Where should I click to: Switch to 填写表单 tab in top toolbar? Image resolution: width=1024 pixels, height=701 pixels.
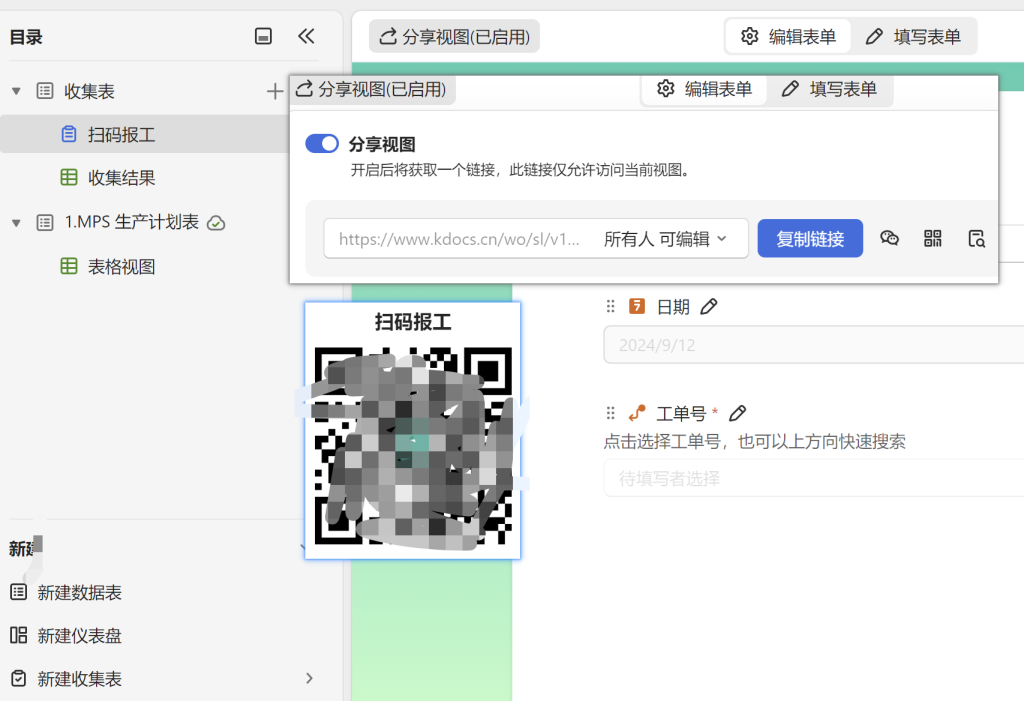point(914,37)
